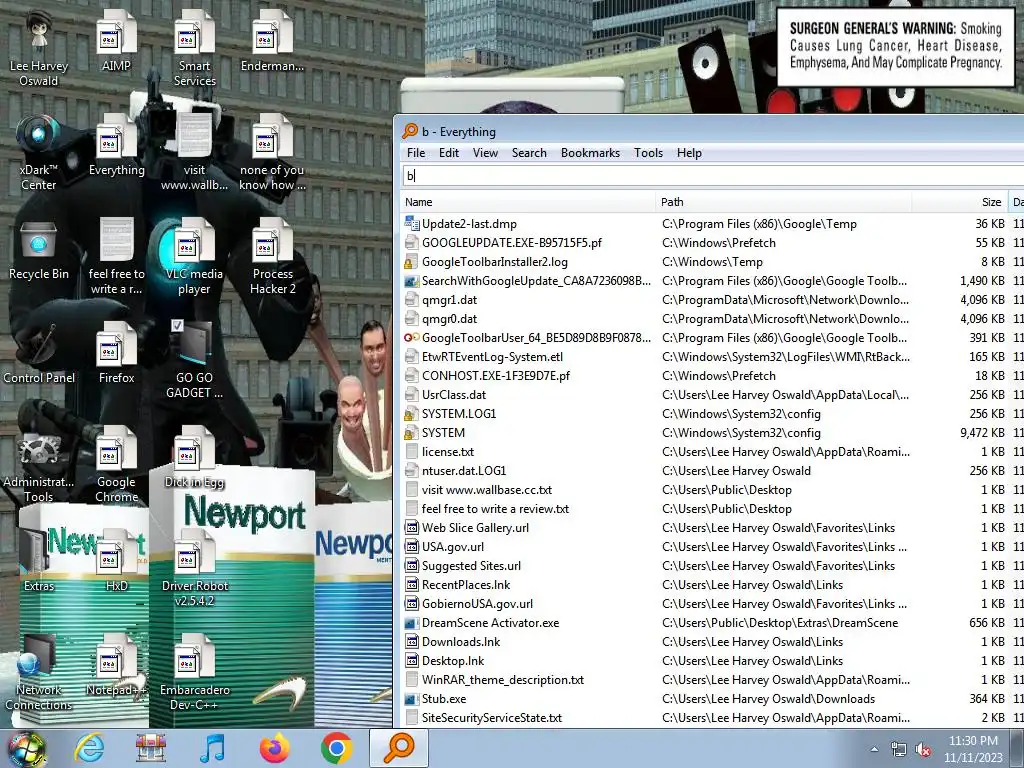
Task: Select 'none of you know how' desktop icon
Action: point(272,153)
